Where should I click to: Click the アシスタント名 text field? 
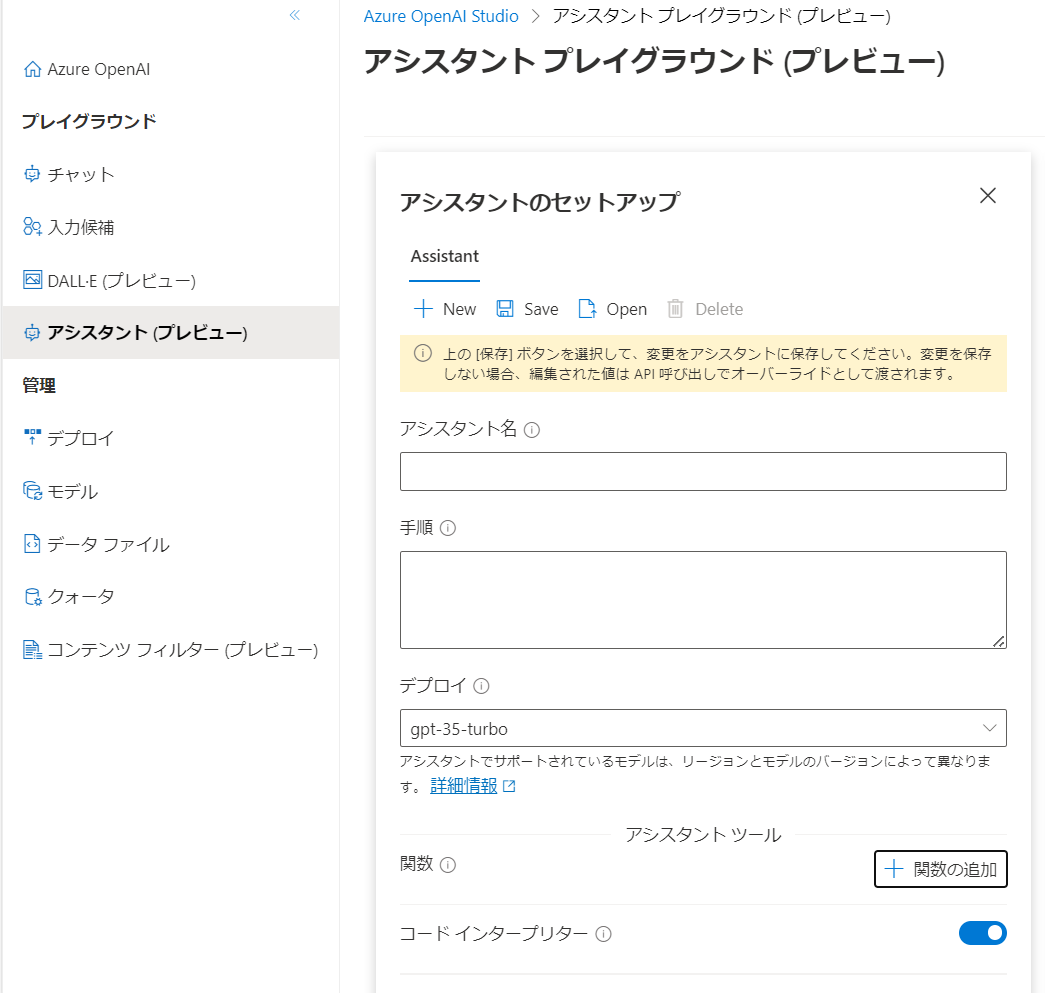[x=703, y=471]
